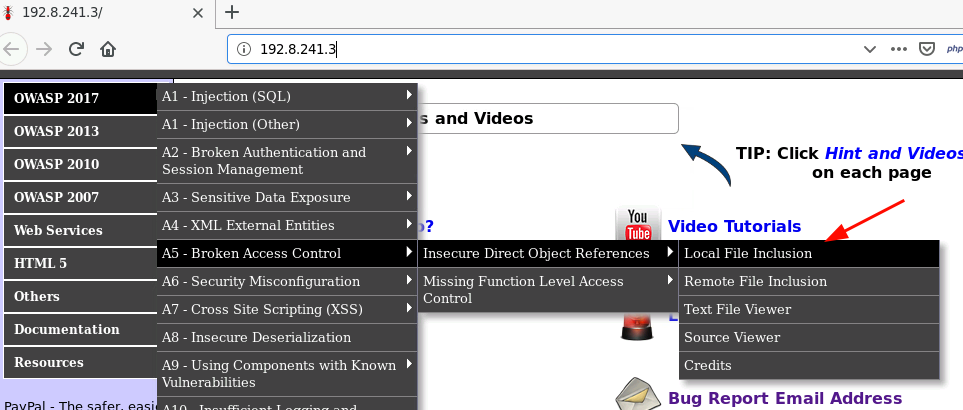Click the browser back arrow button
Image resolution: width=963 pixels, height=410 pixels.
click(11, 49)
